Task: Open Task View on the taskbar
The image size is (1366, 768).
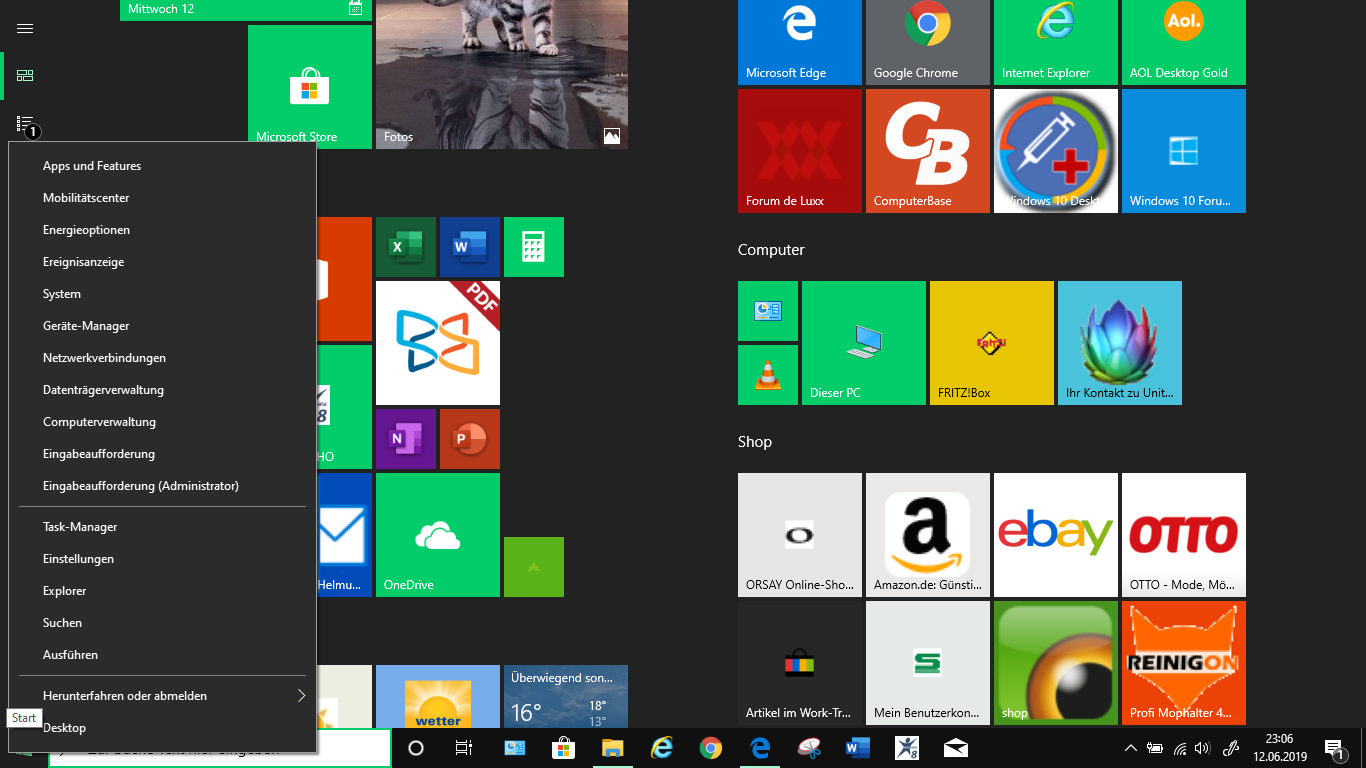Action: pos(464,748)
